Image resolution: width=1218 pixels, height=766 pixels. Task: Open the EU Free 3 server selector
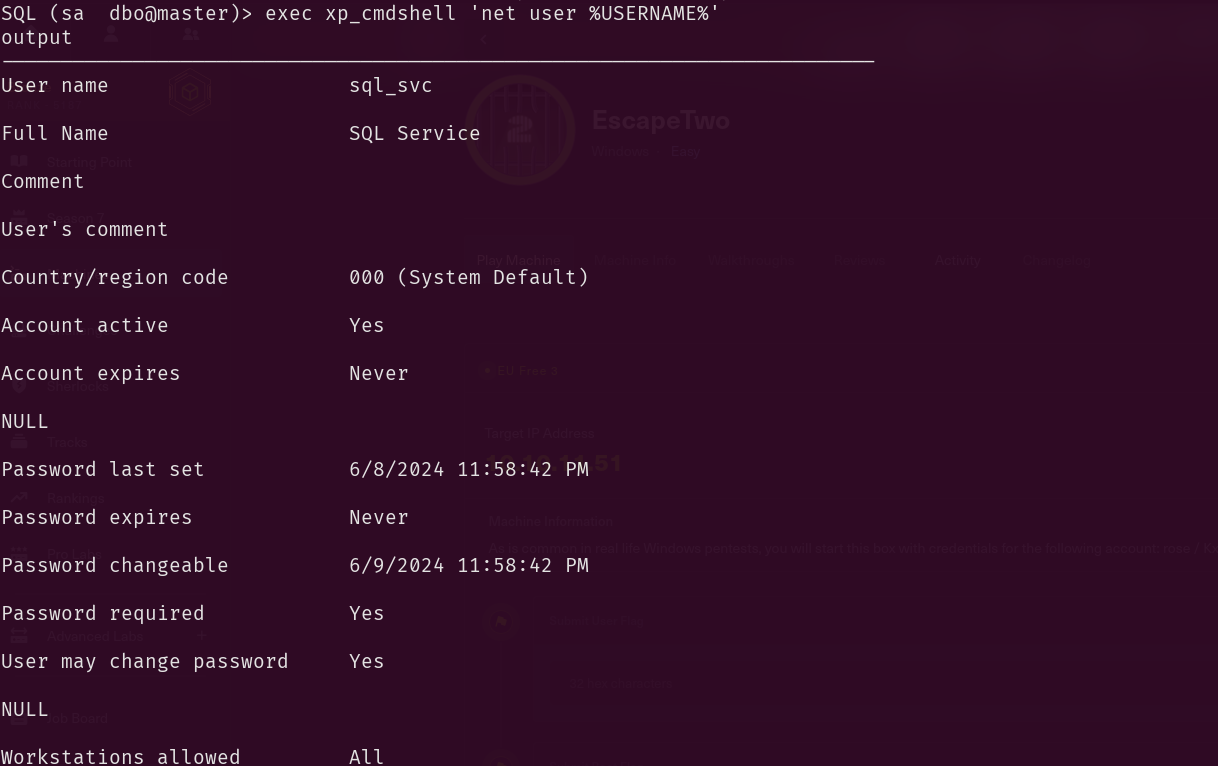point(522,371)
